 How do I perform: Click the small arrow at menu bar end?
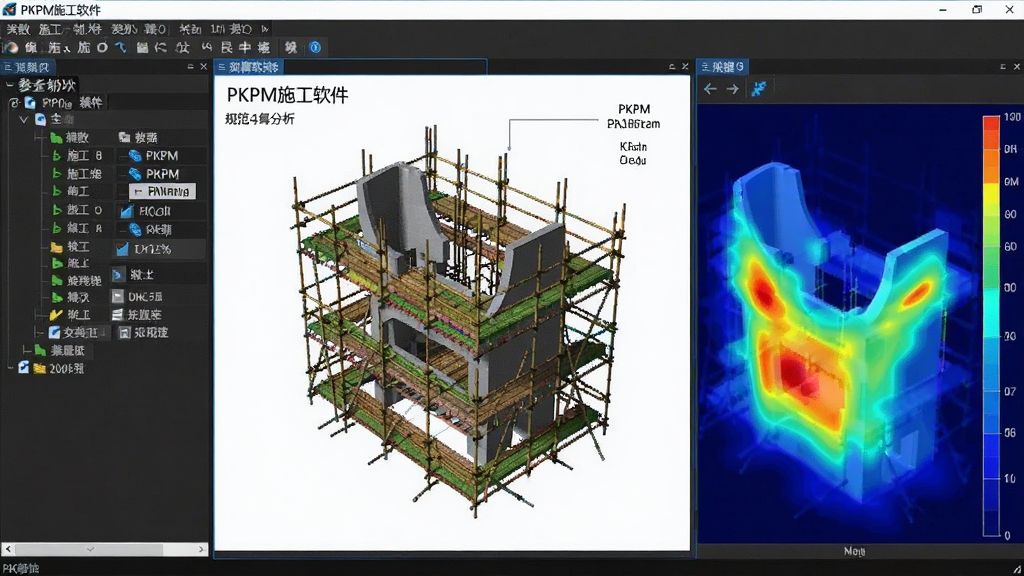(x=264, y=29)
